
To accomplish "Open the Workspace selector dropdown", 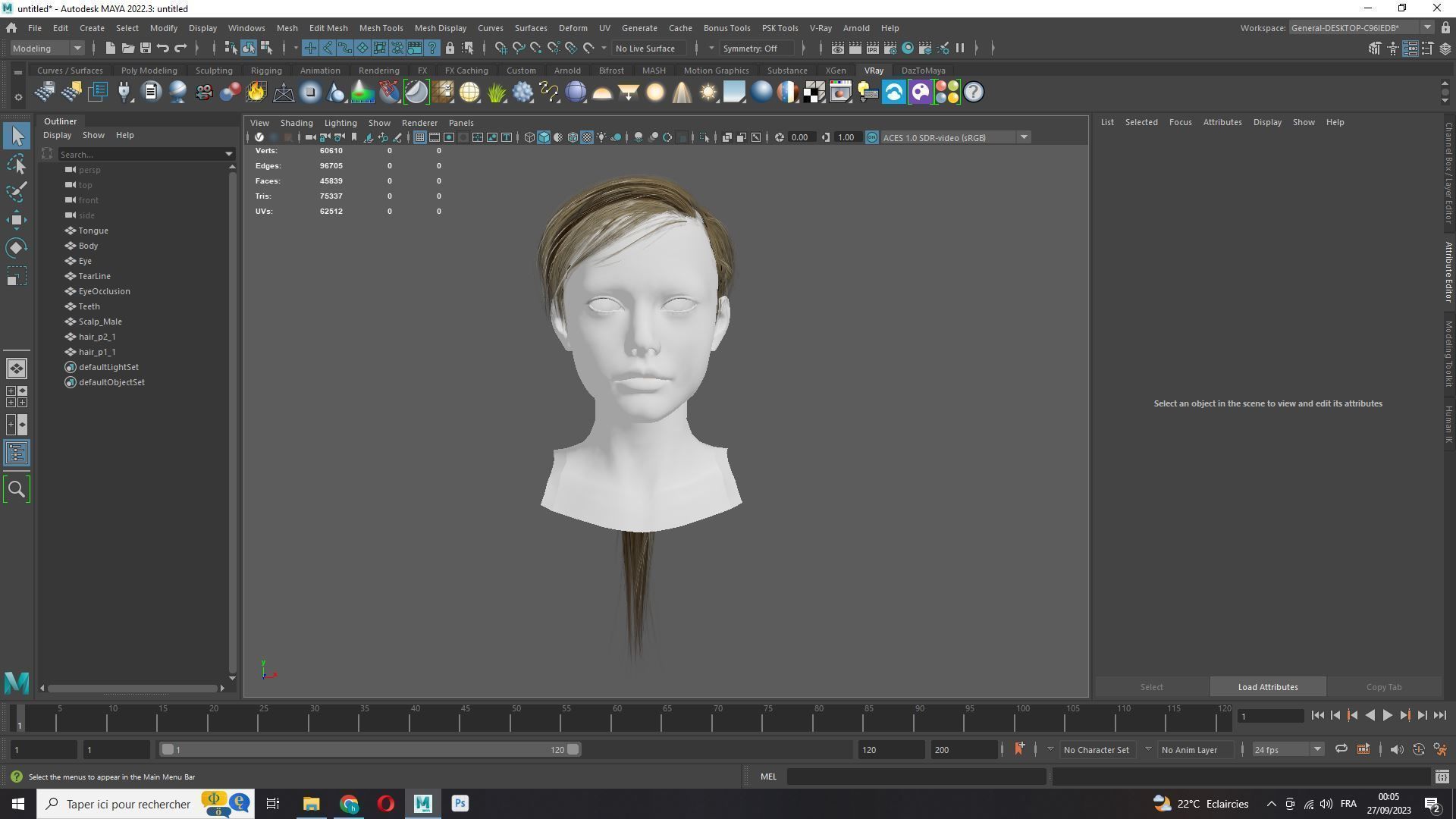I will 1361,28.
